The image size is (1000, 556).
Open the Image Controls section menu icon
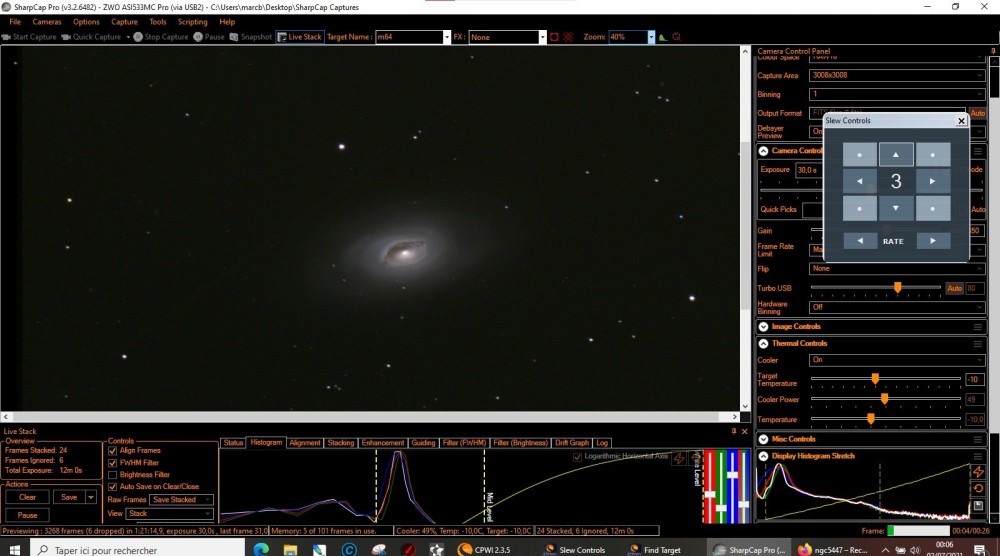977,327
